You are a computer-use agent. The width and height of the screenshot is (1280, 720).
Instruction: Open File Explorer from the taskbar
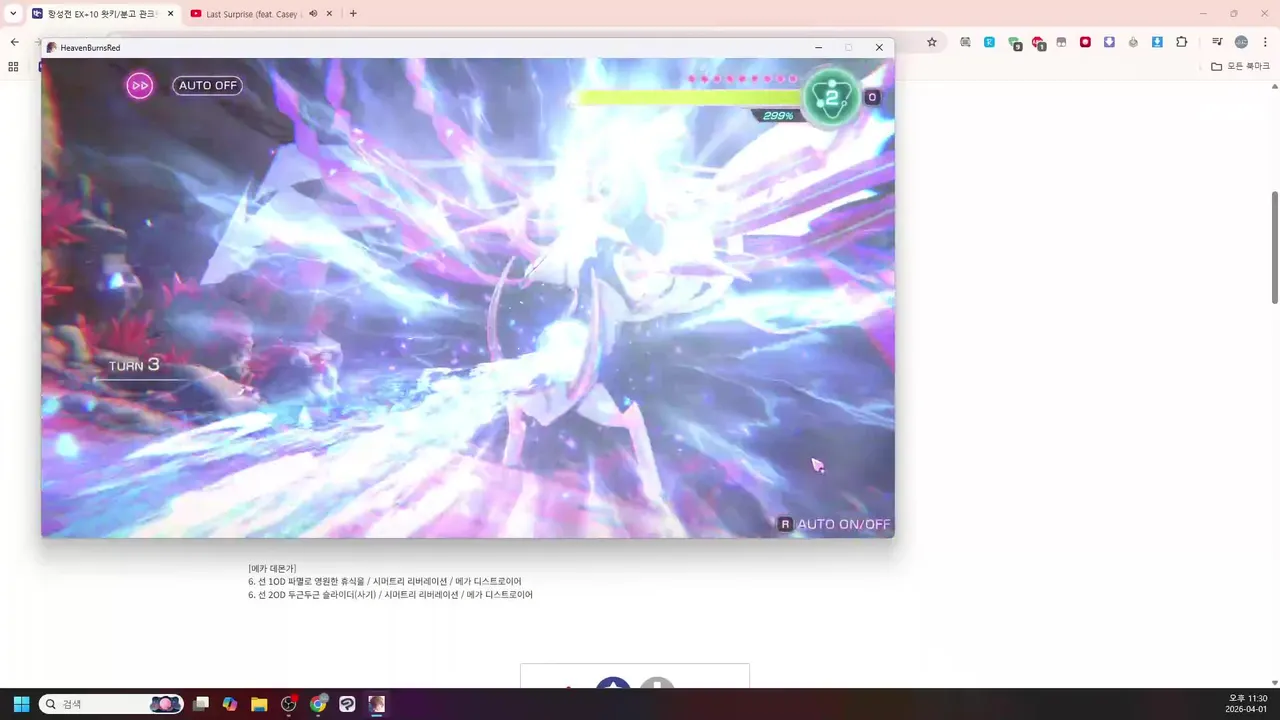(x=259, y=704)
